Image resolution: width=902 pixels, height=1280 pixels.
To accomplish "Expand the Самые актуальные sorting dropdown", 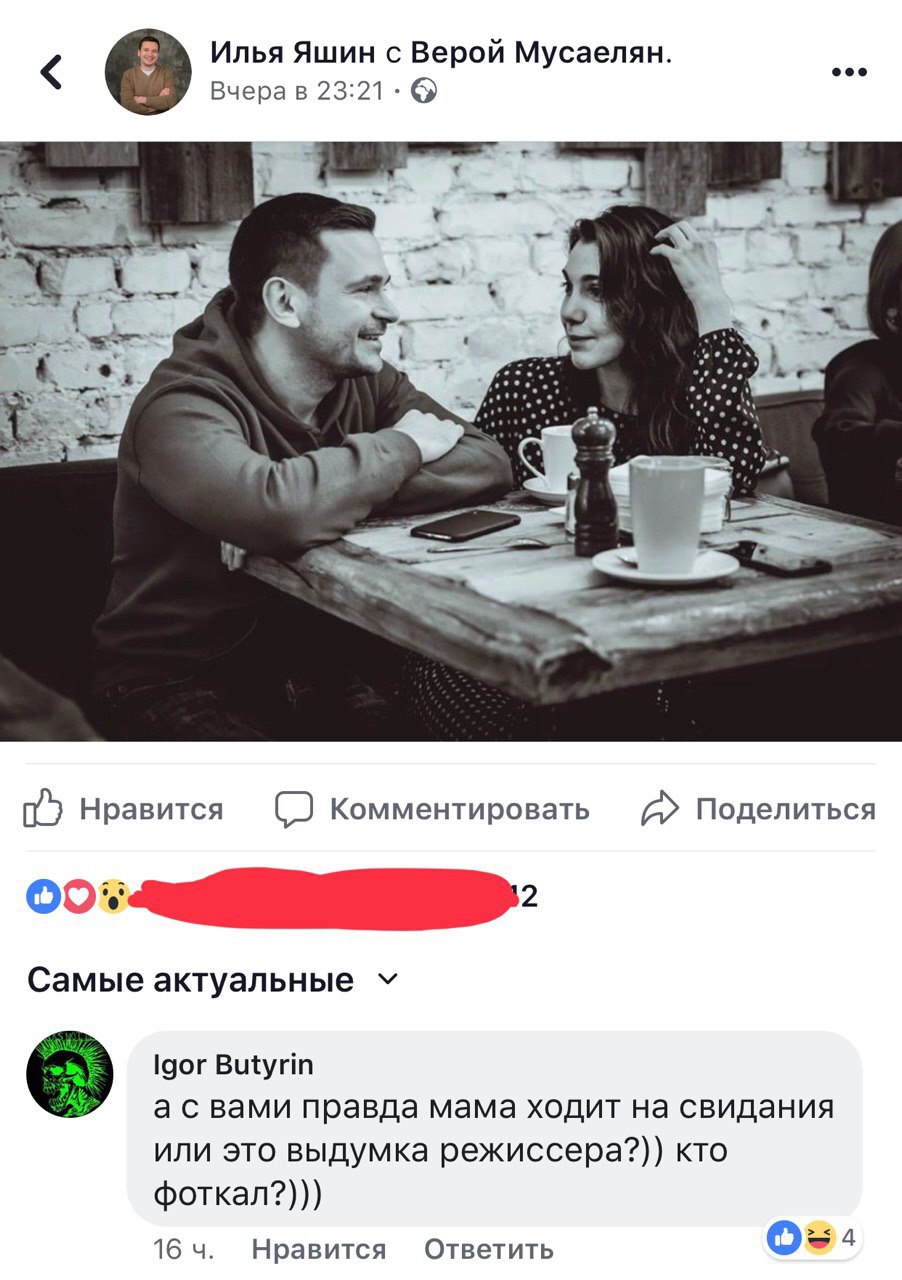I will (x=213, y=980).
